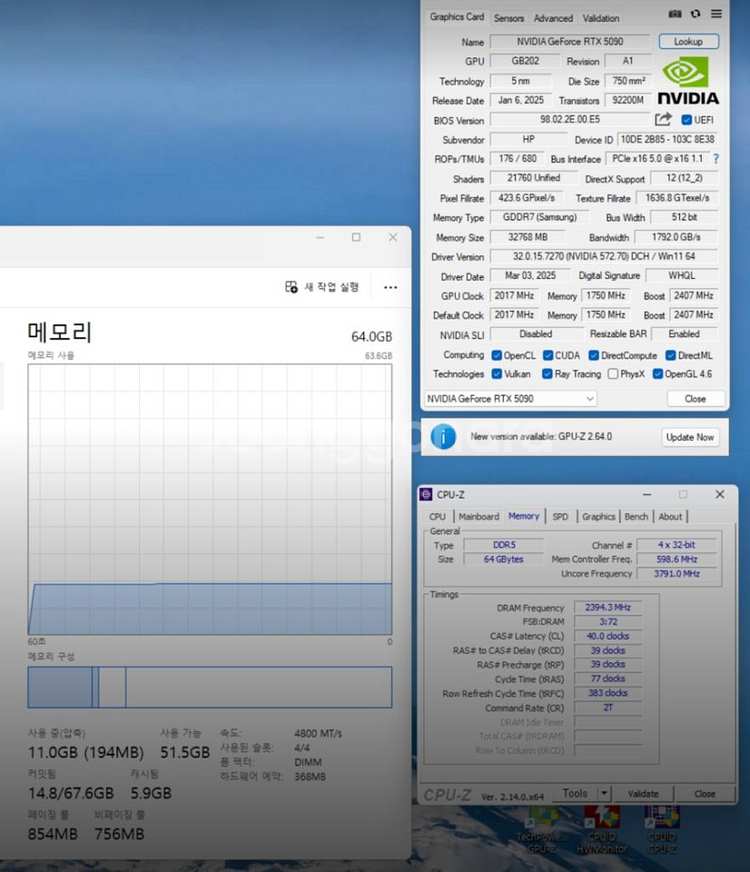This screenshot has width=750, height=872.
Task: Toggle Vulkan checkbox
Action: pos(496,374)
